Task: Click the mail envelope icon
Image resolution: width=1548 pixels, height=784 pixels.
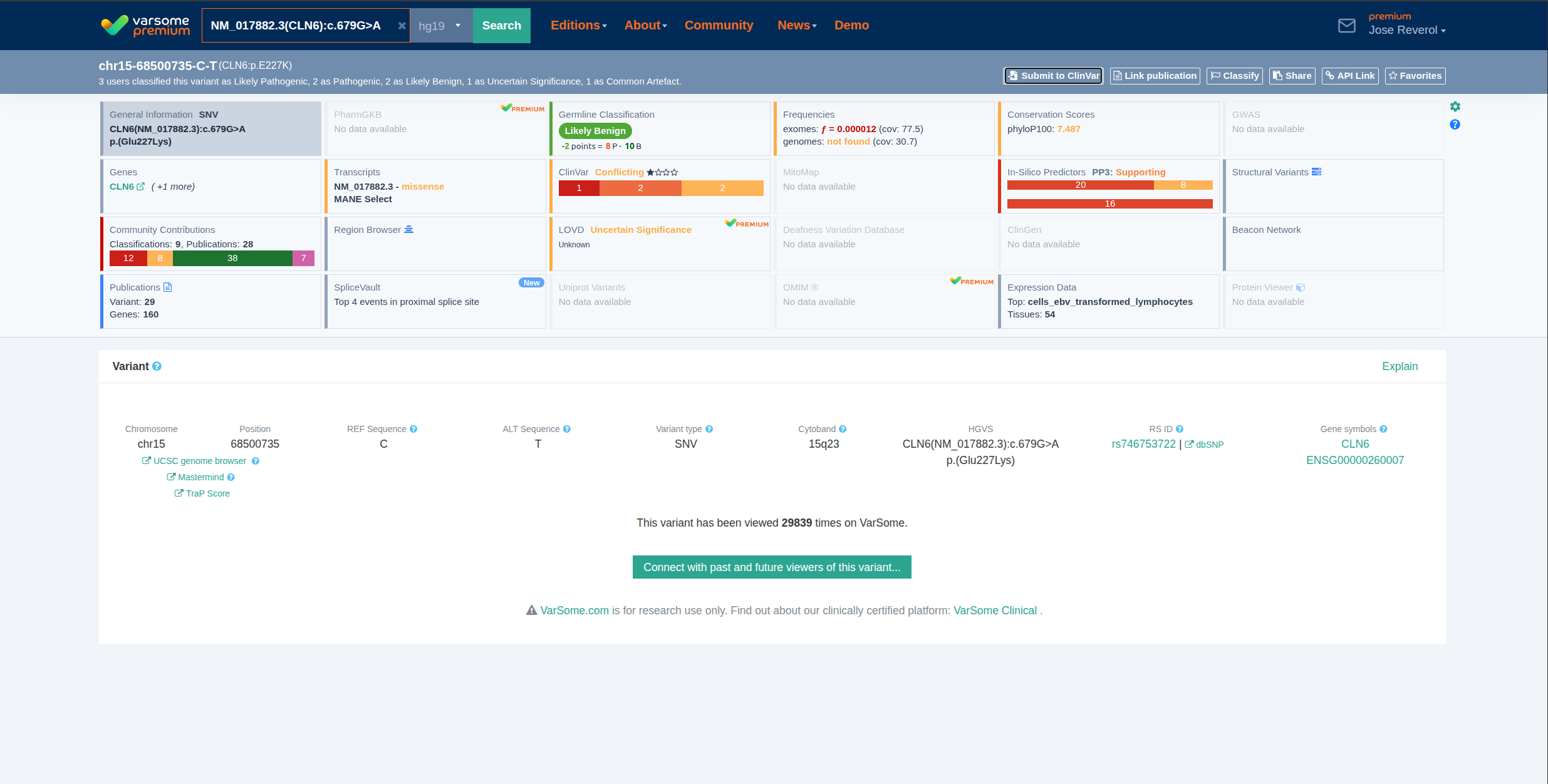Action: click(1346, 26)
